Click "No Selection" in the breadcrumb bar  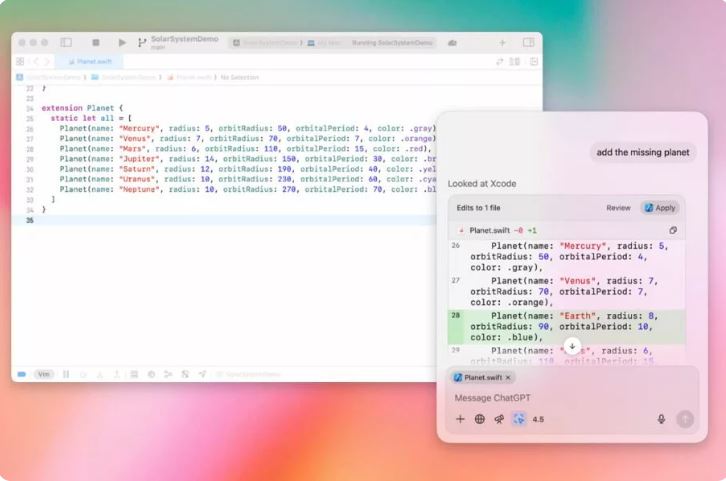click(239, 76)
